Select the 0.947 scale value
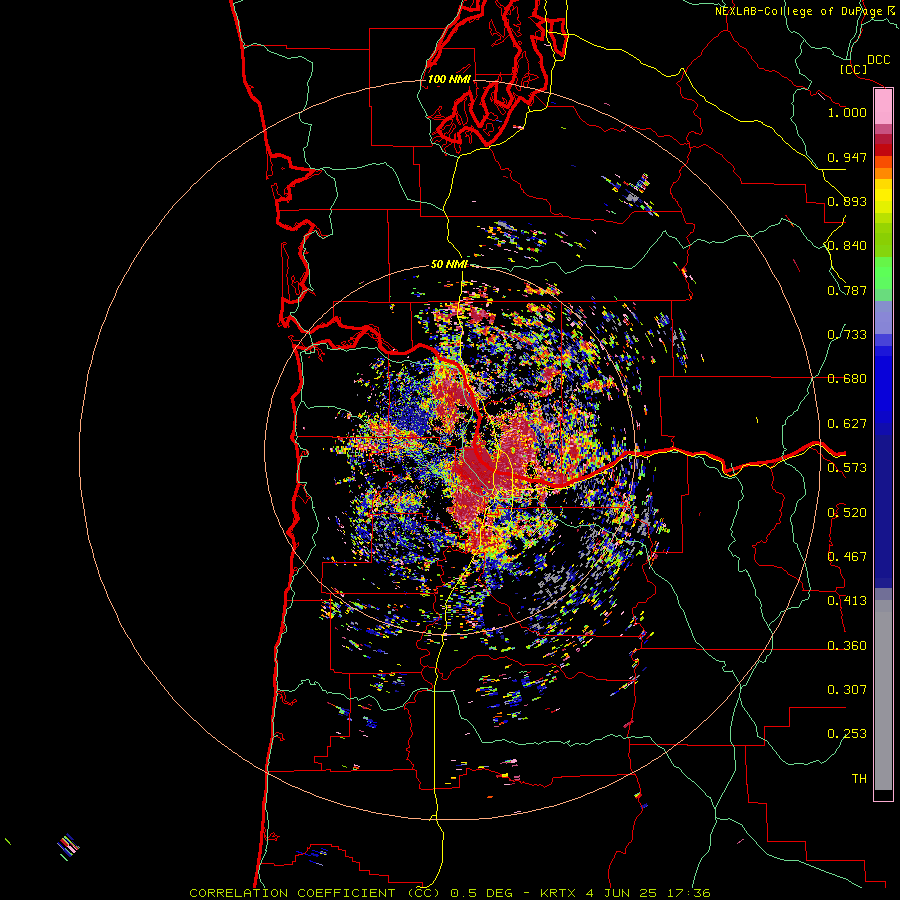Screen dimensions: 900x900 (847, 157)
